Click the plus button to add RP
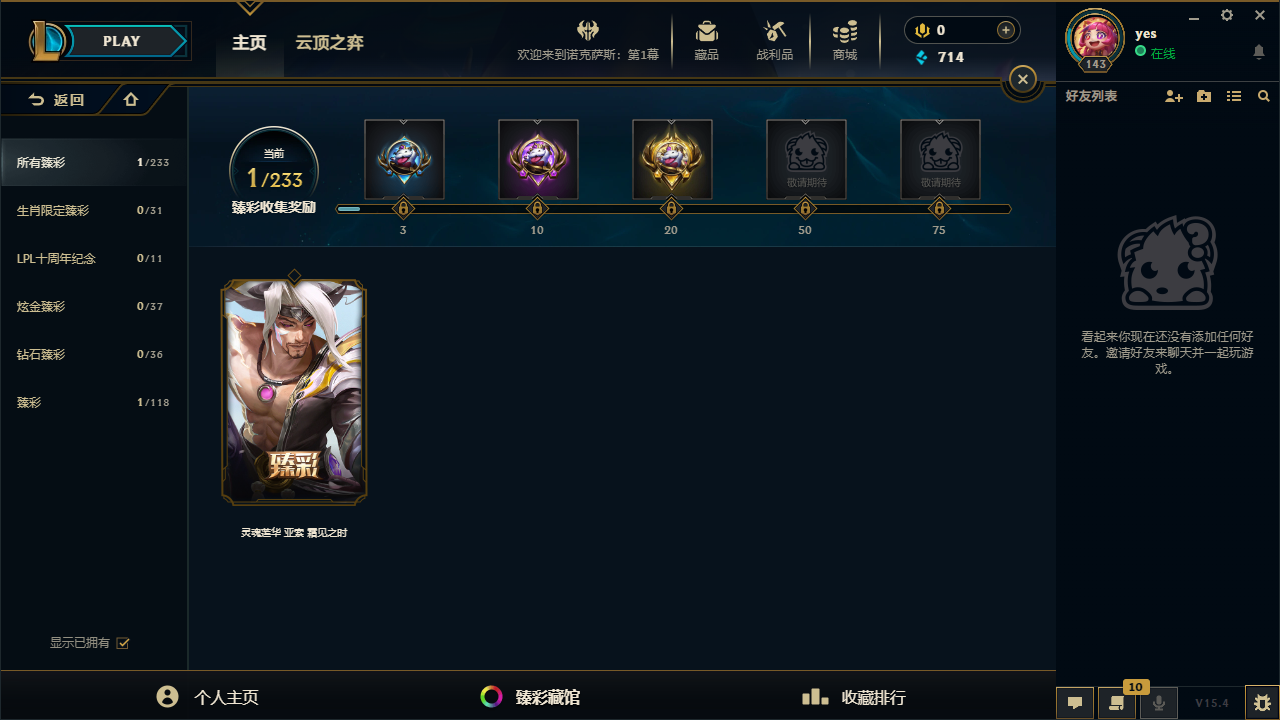This screenshot has width=1280, height=720. pos(1006,30)
